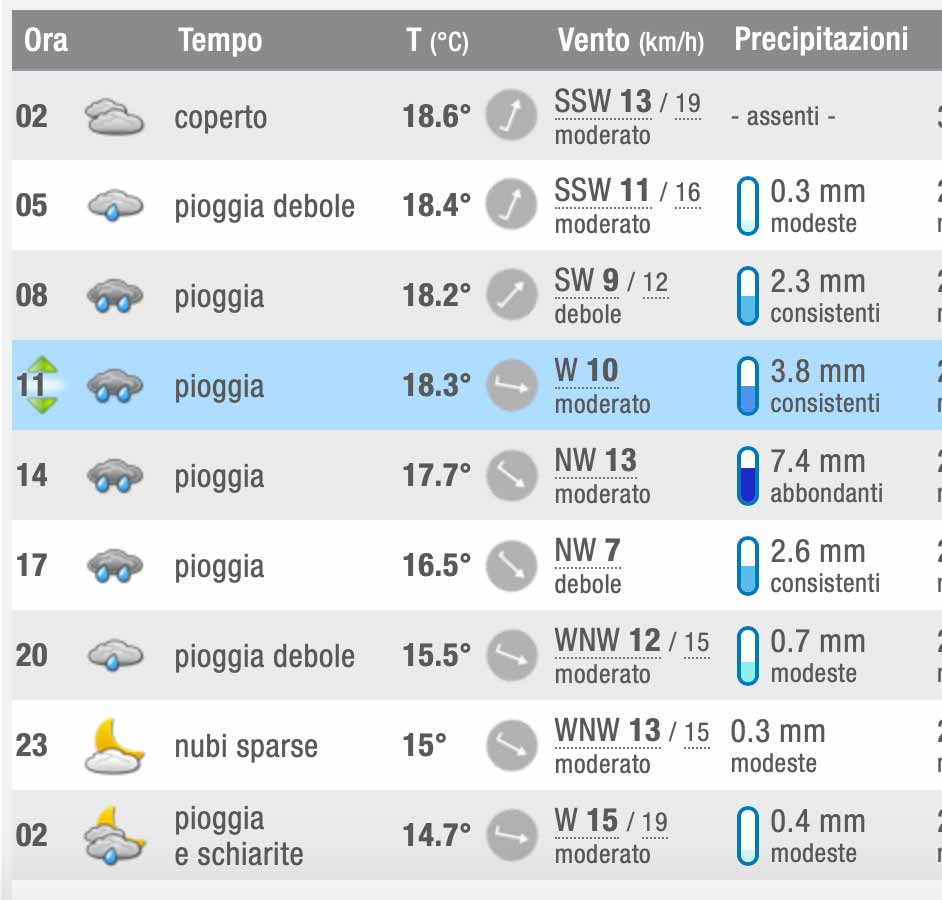Image resolution: width=942 pixels, height=900 pixels.
Task: Click the NW wind arrow icon at hour 14
Action: click(511, 475)
